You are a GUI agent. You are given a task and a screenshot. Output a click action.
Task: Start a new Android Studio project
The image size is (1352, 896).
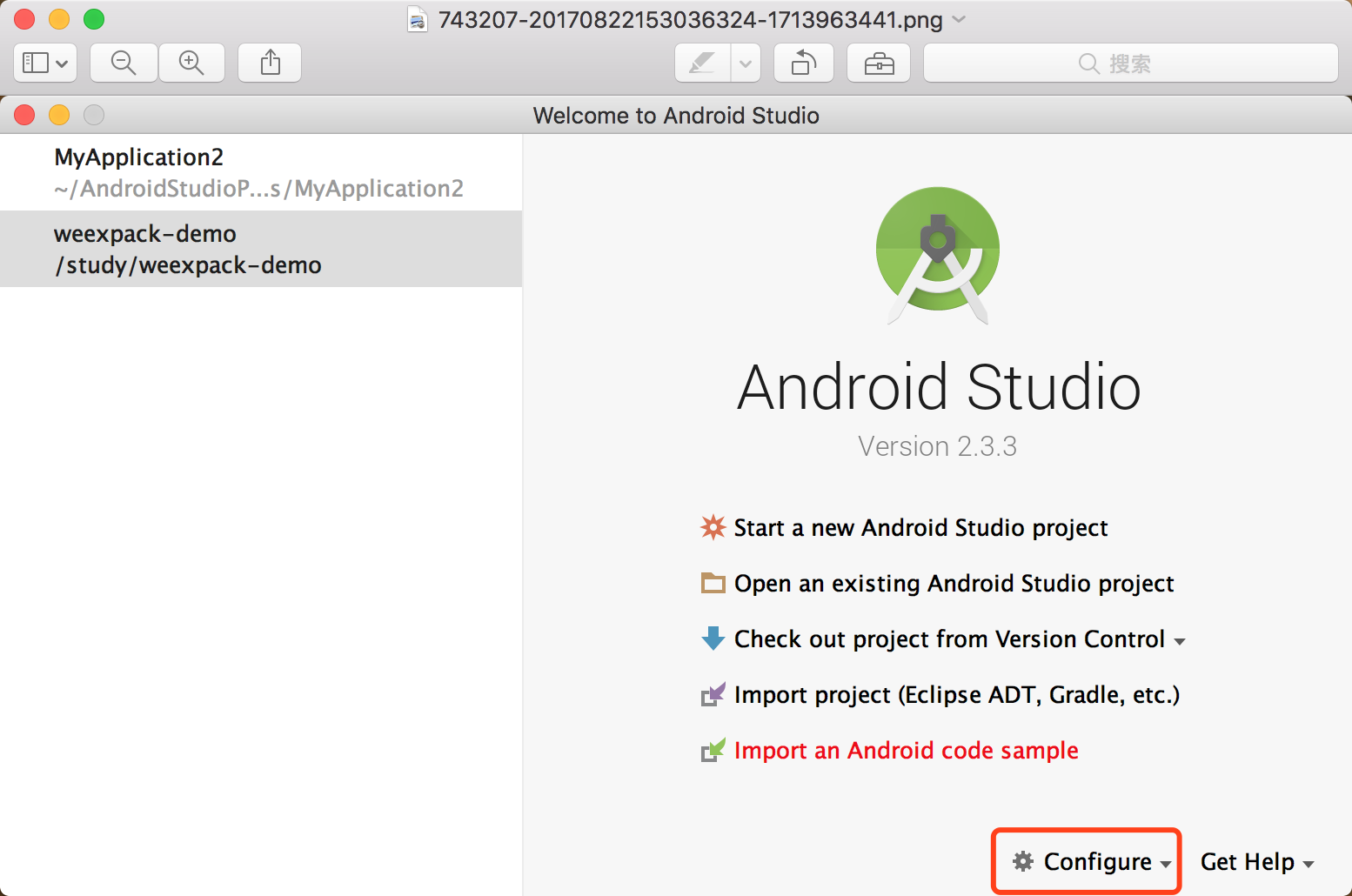click(920, 527)
